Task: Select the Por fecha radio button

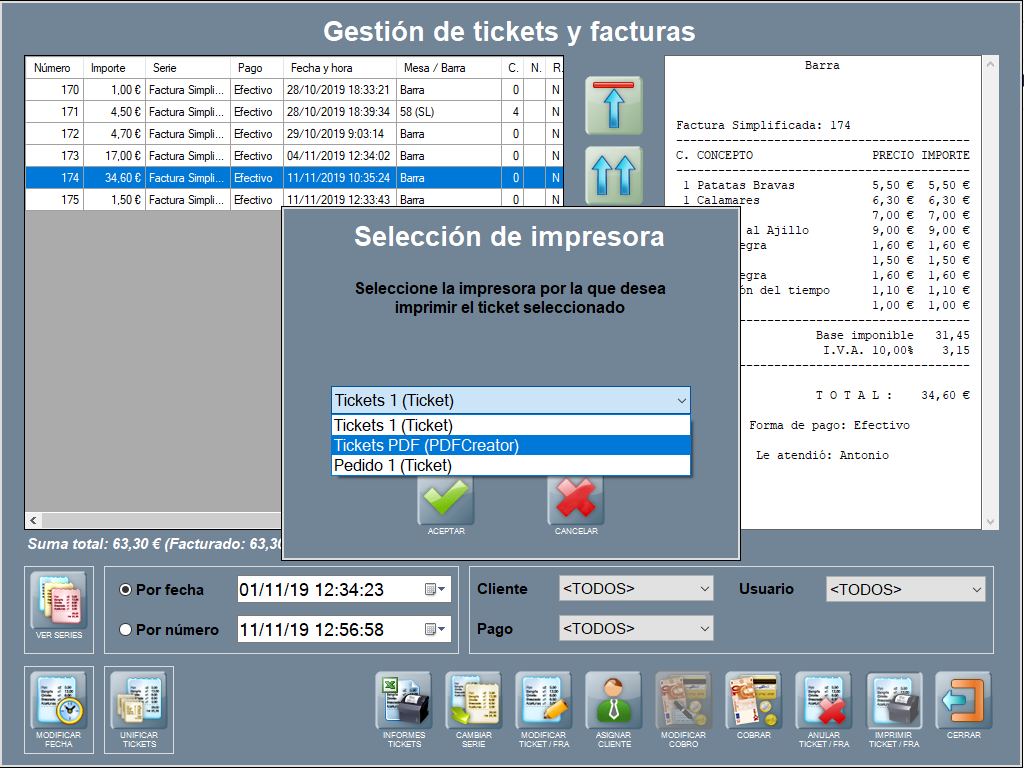Action: (126, 590)
